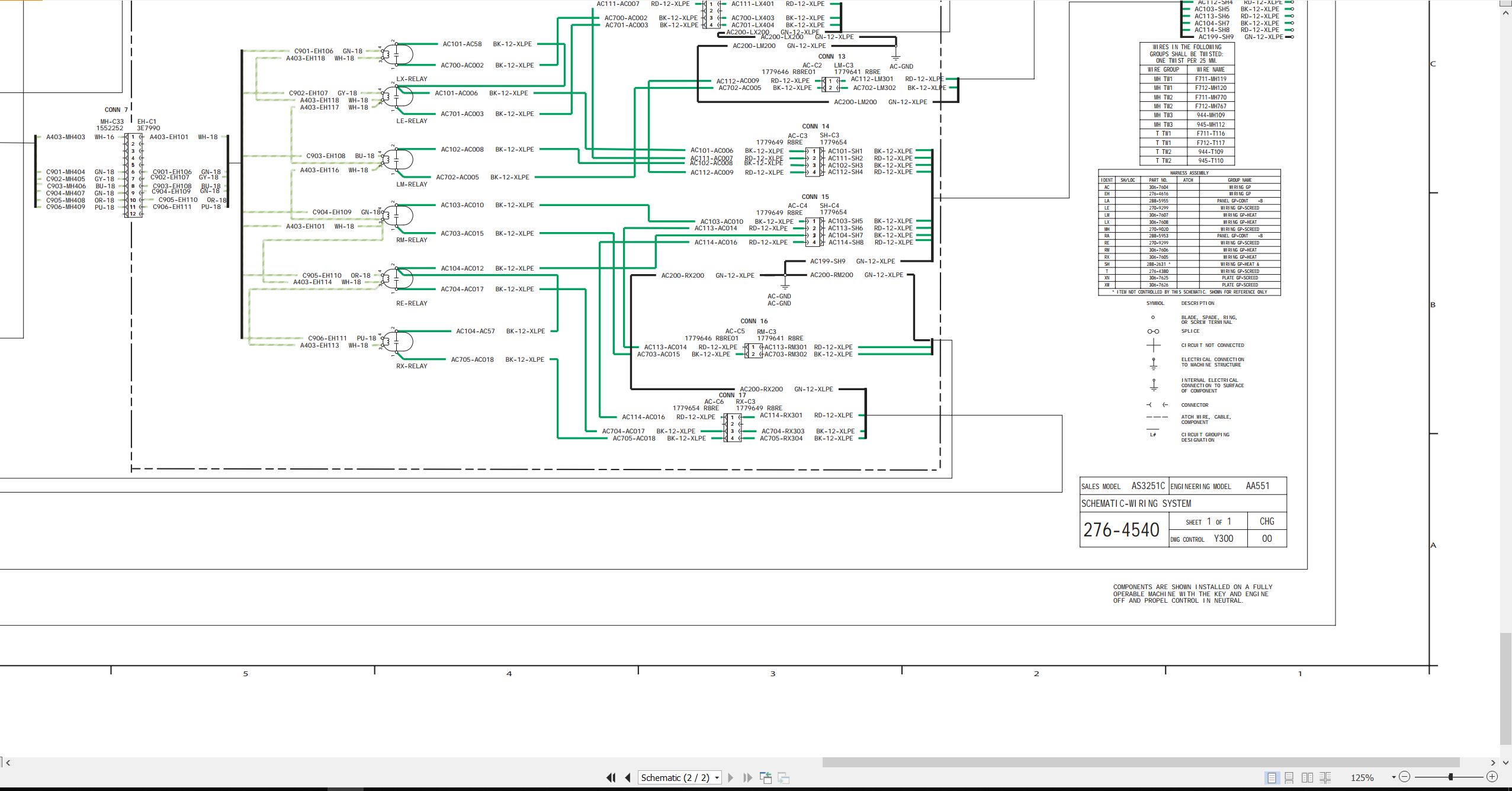
Task: Click the CONNECTOR legend entry
Action: (1195, 405)
